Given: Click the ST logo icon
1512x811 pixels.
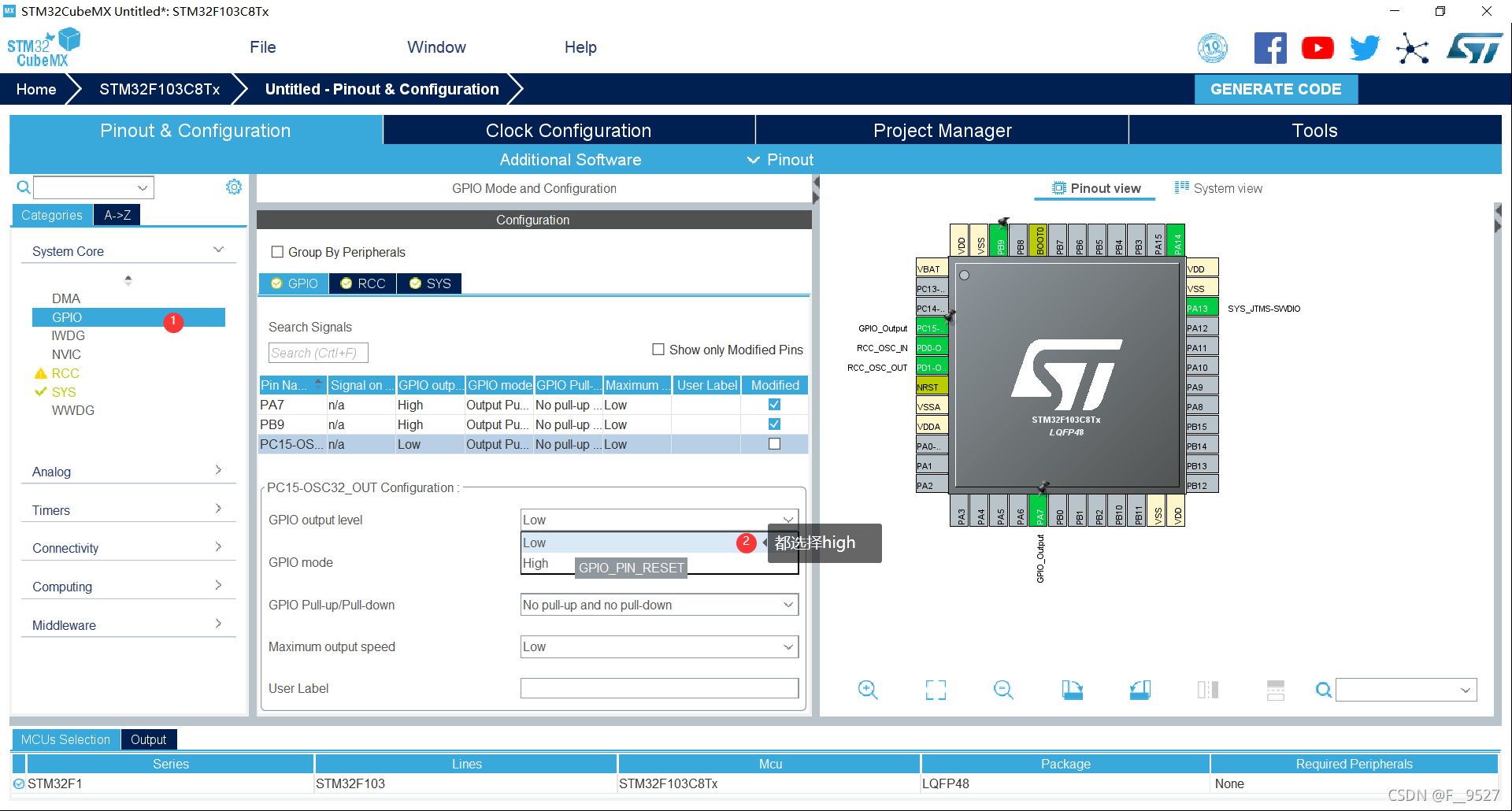Looking at the screenshot, I should pyautogui.click(x=1474, y=48).
